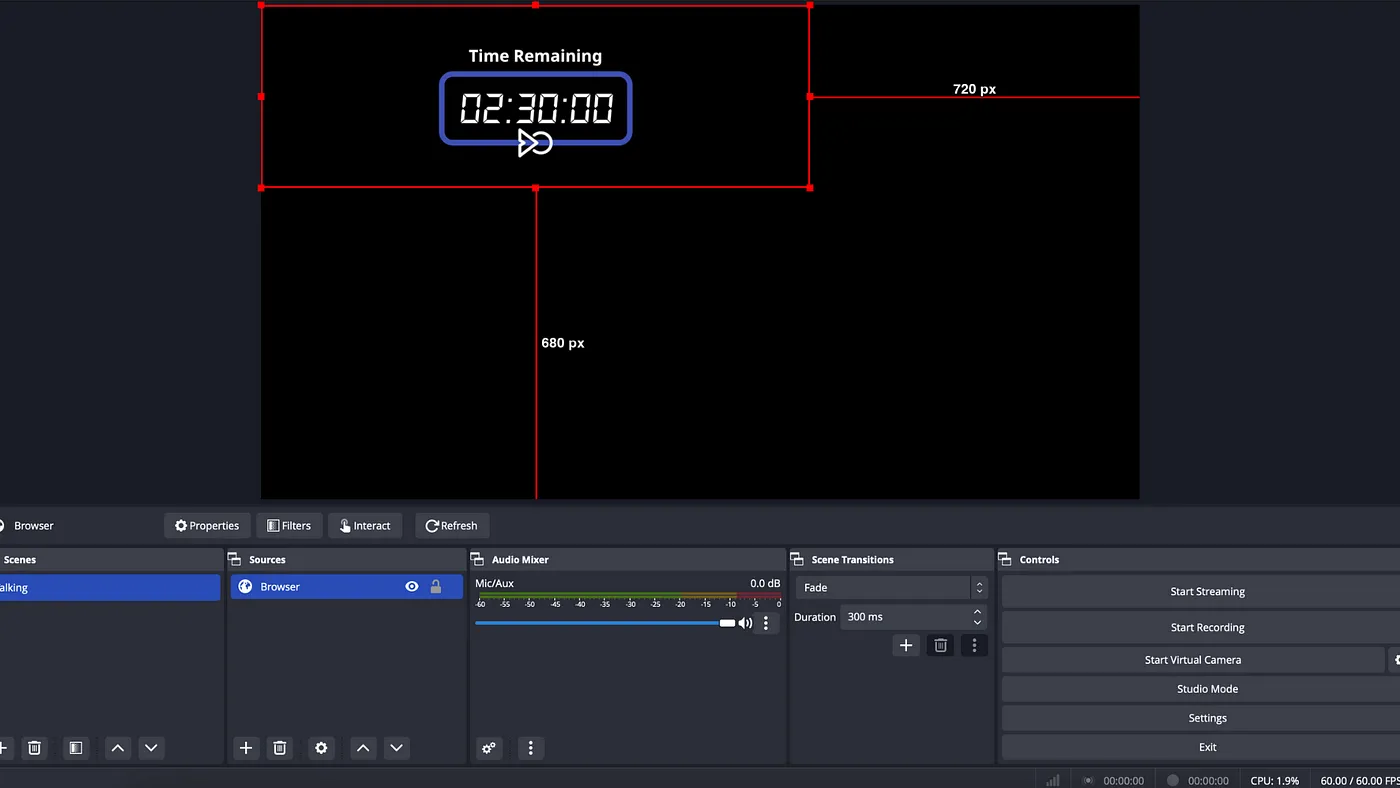Hide the Browser source via eye icon

click(412, 587)
